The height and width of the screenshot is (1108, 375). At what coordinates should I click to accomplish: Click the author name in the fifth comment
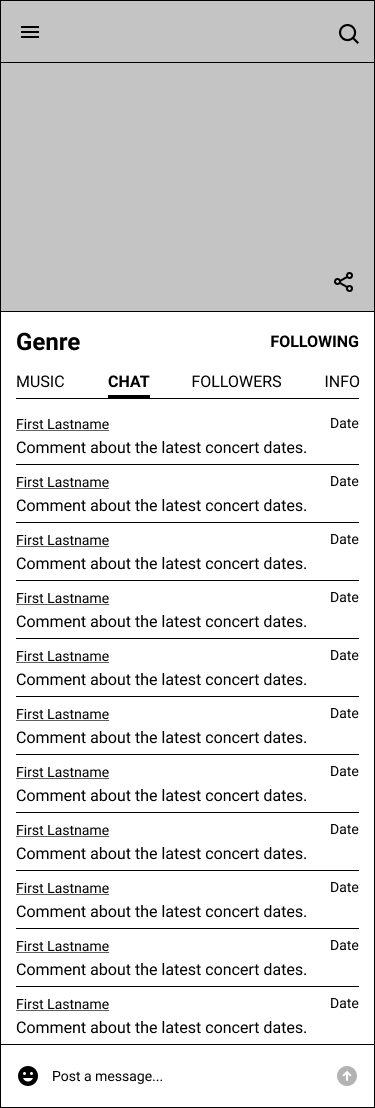tap(63, 656)
